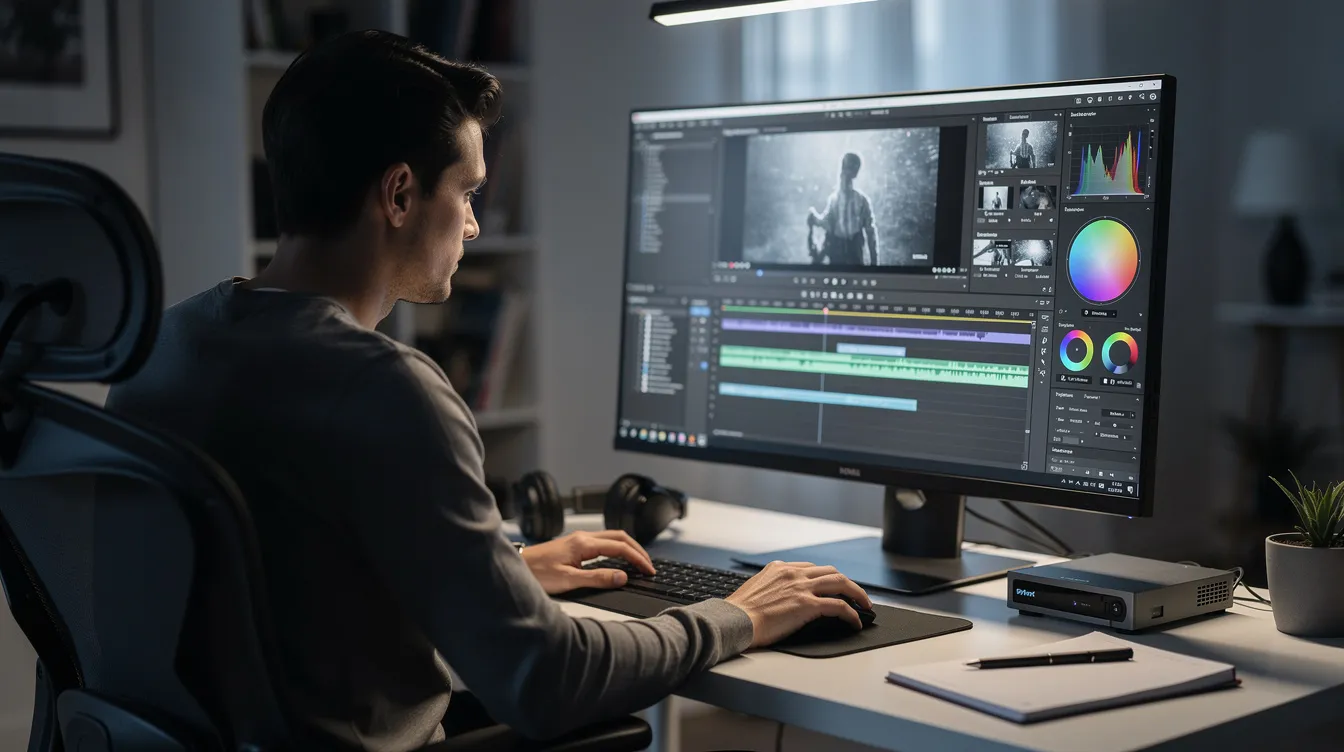Click the red record dot under the viewer
This screenshot has width=1344, height=752.
(x=730, y=265)
